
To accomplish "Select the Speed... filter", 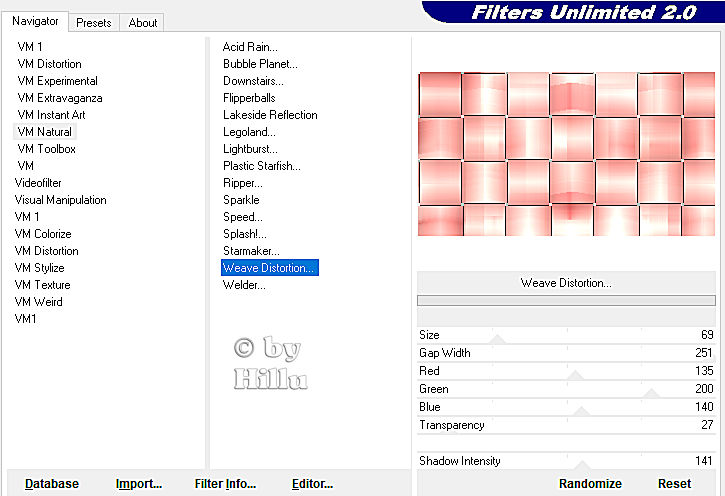I will (x=243, y=216).
